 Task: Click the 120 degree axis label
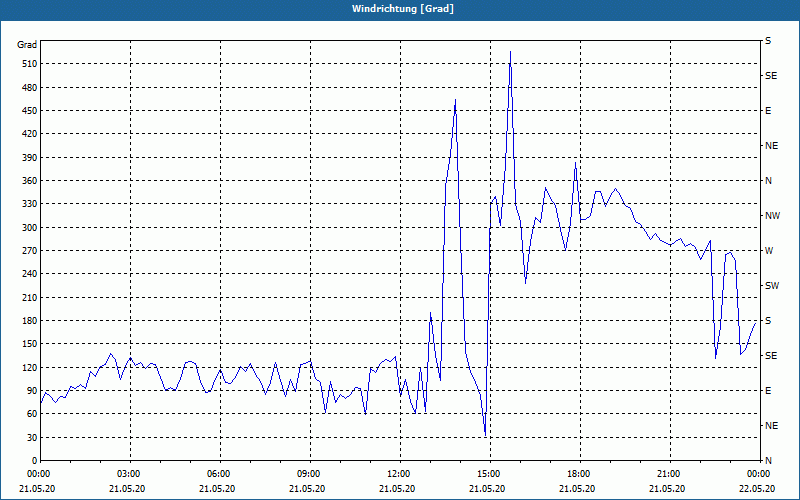pyautogui.click(x=31, y=367)
